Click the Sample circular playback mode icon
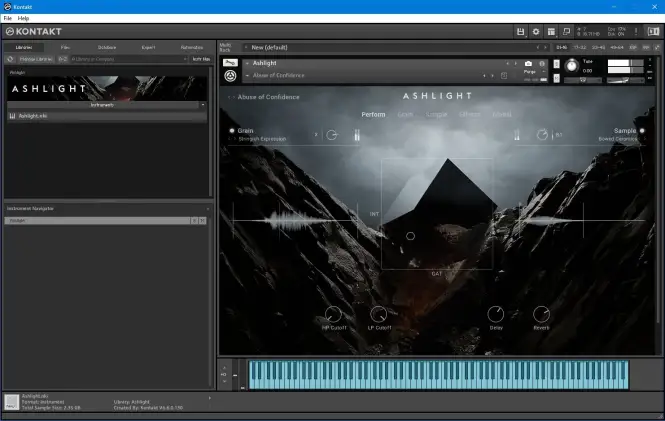 tap(542, 135)
